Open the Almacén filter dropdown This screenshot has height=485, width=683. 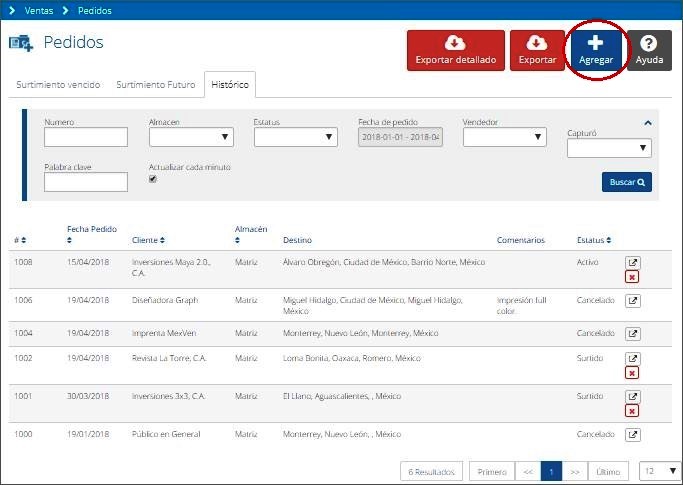click(x=191, y=137)
